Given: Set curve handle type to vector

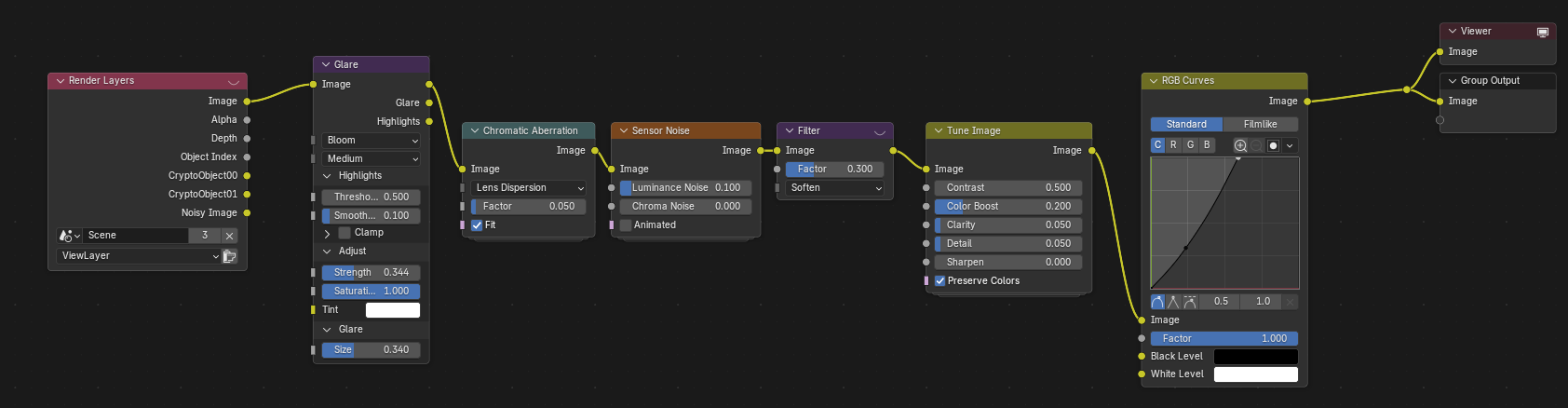Looking at the screenshot, I should [1173, 302].
